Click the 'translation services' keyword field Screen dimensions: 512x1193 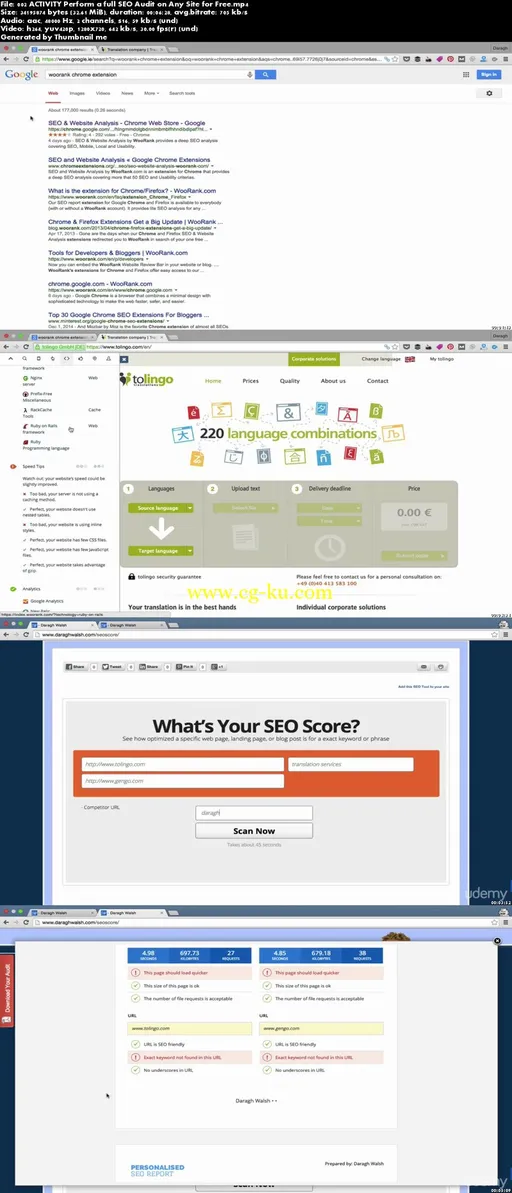[x=350, y=764]
